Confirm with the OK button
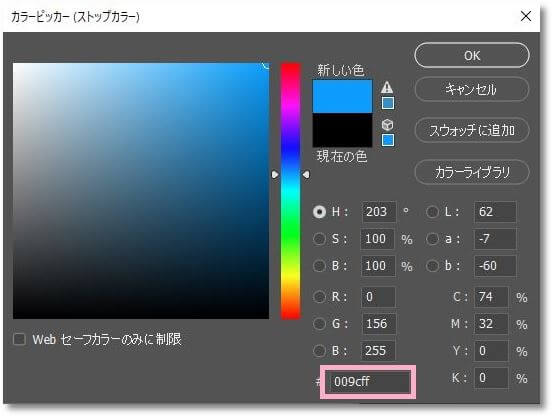Image resolution: width=555 pixels, height=419 pixels. pyautogui.click(x=472, y=55)
